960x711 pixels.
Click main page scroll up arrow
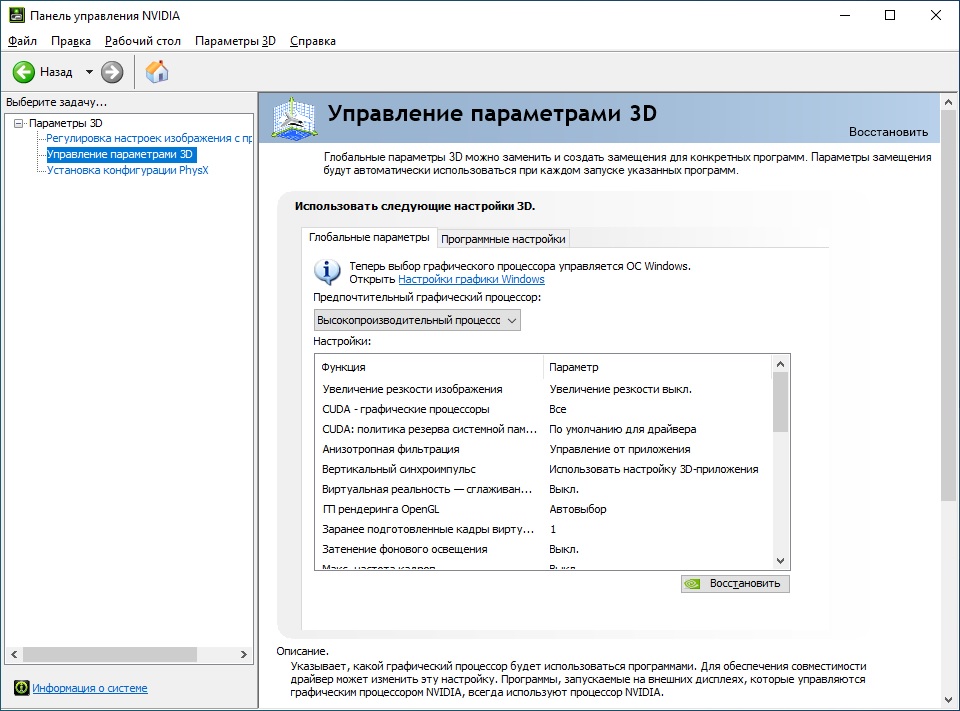948,102
